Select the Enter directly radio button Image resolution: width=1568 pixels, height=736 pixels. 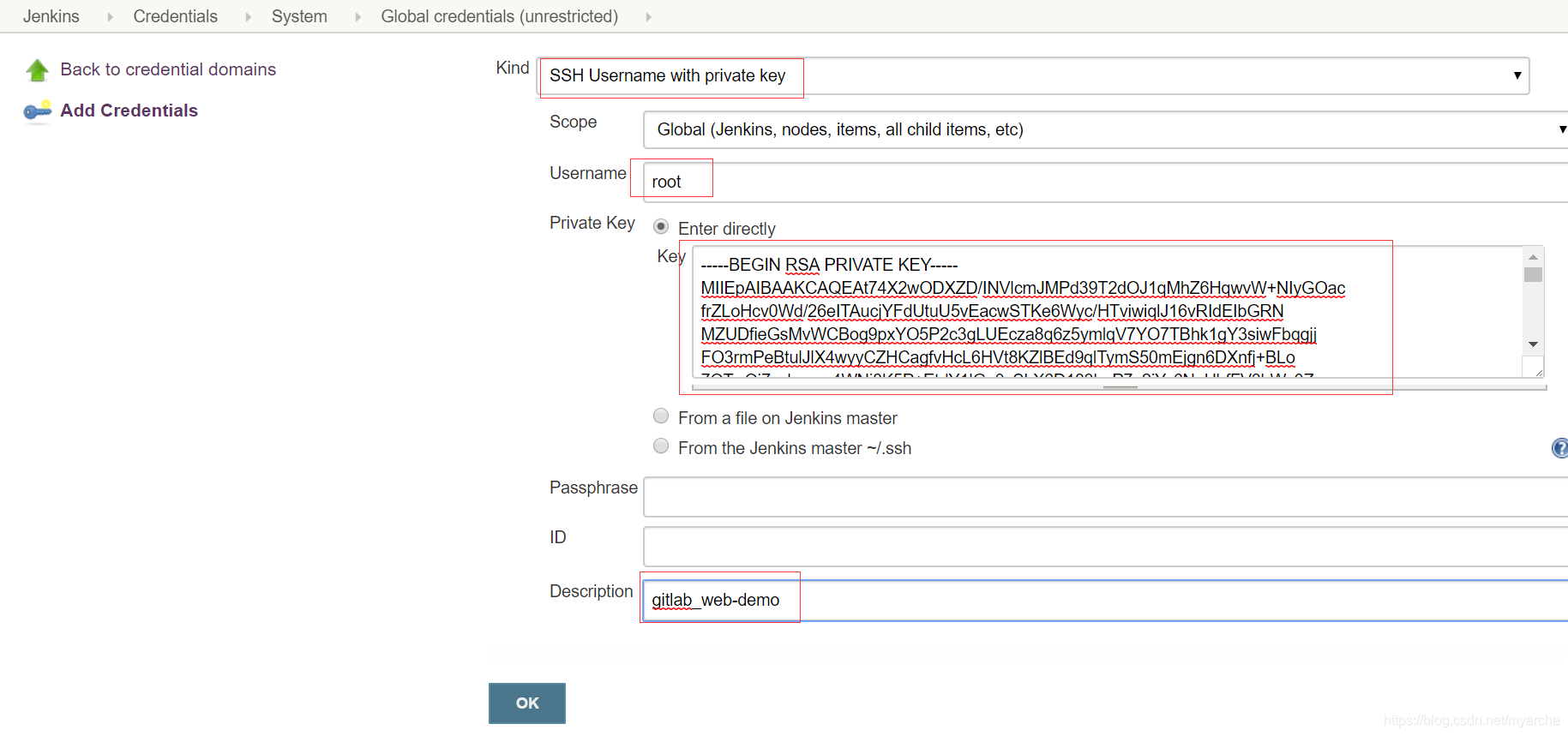[661, 227]
